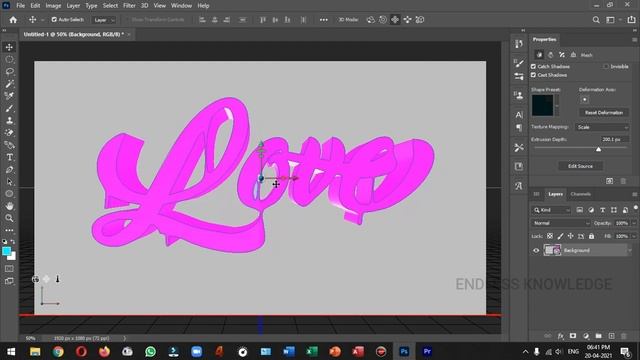Select the Zoom tool

pos(9,218)
